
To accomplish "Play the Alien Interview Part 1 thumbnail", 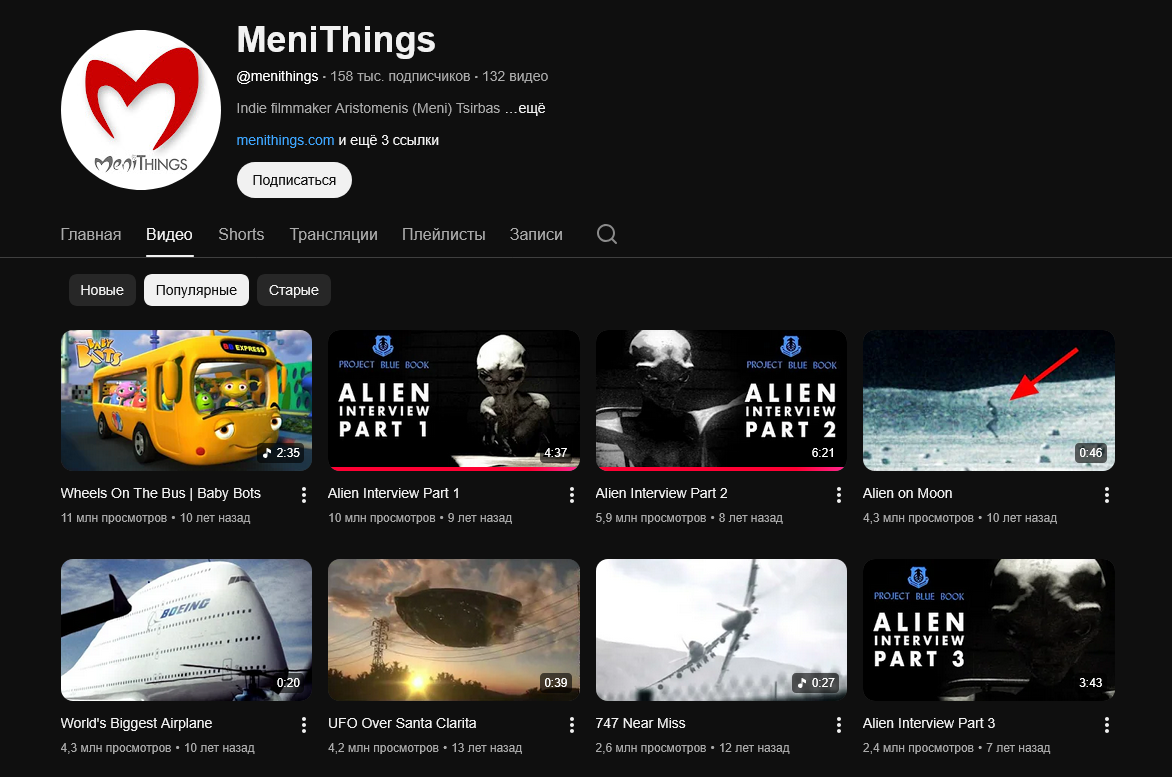I will coord(454,400).
